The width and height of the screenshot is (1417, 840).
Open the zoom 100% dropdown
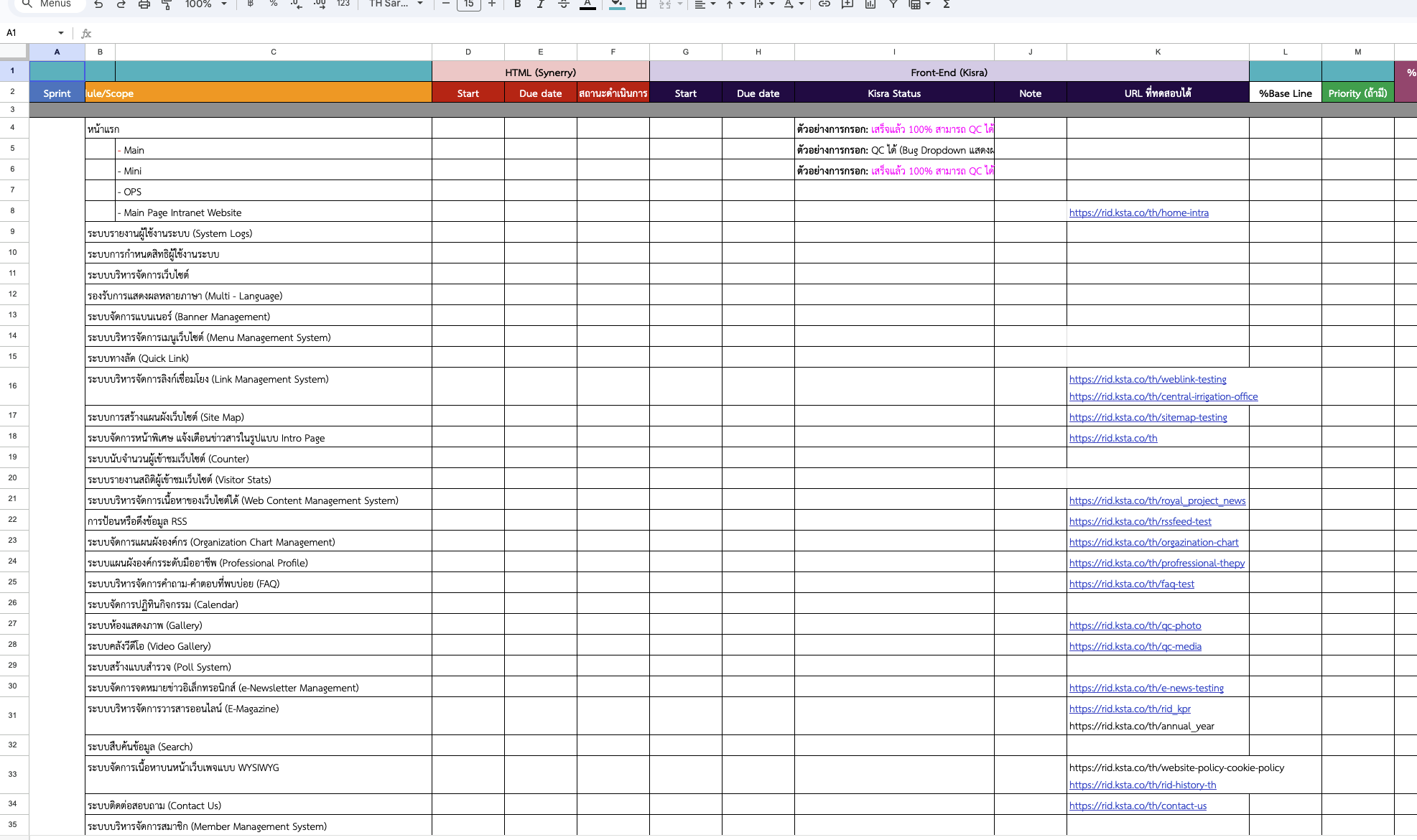point(205,4)
